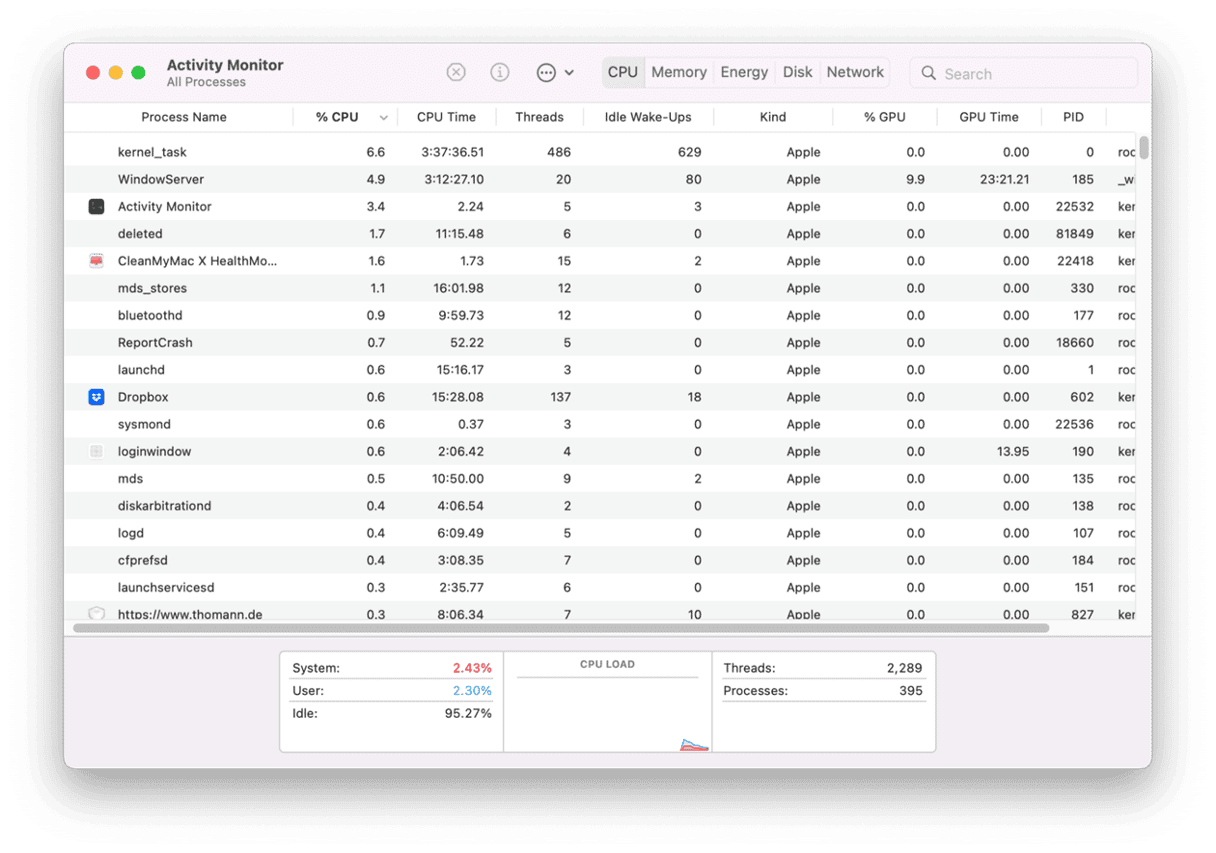
Task: Click the vertical scrollbar of process list
Action: pyautogui.click(x=1144, y=147)
